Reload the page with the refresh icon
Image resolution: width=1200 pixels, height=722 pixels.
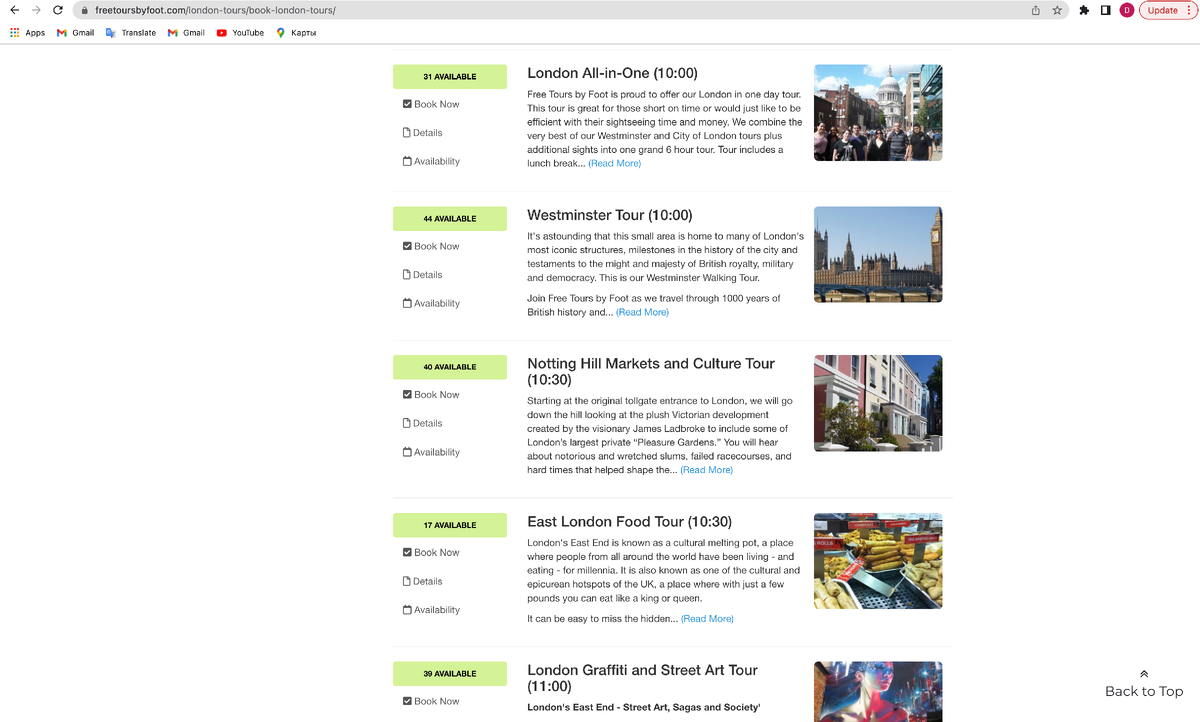pyautogui.click(x=58, y=10)
